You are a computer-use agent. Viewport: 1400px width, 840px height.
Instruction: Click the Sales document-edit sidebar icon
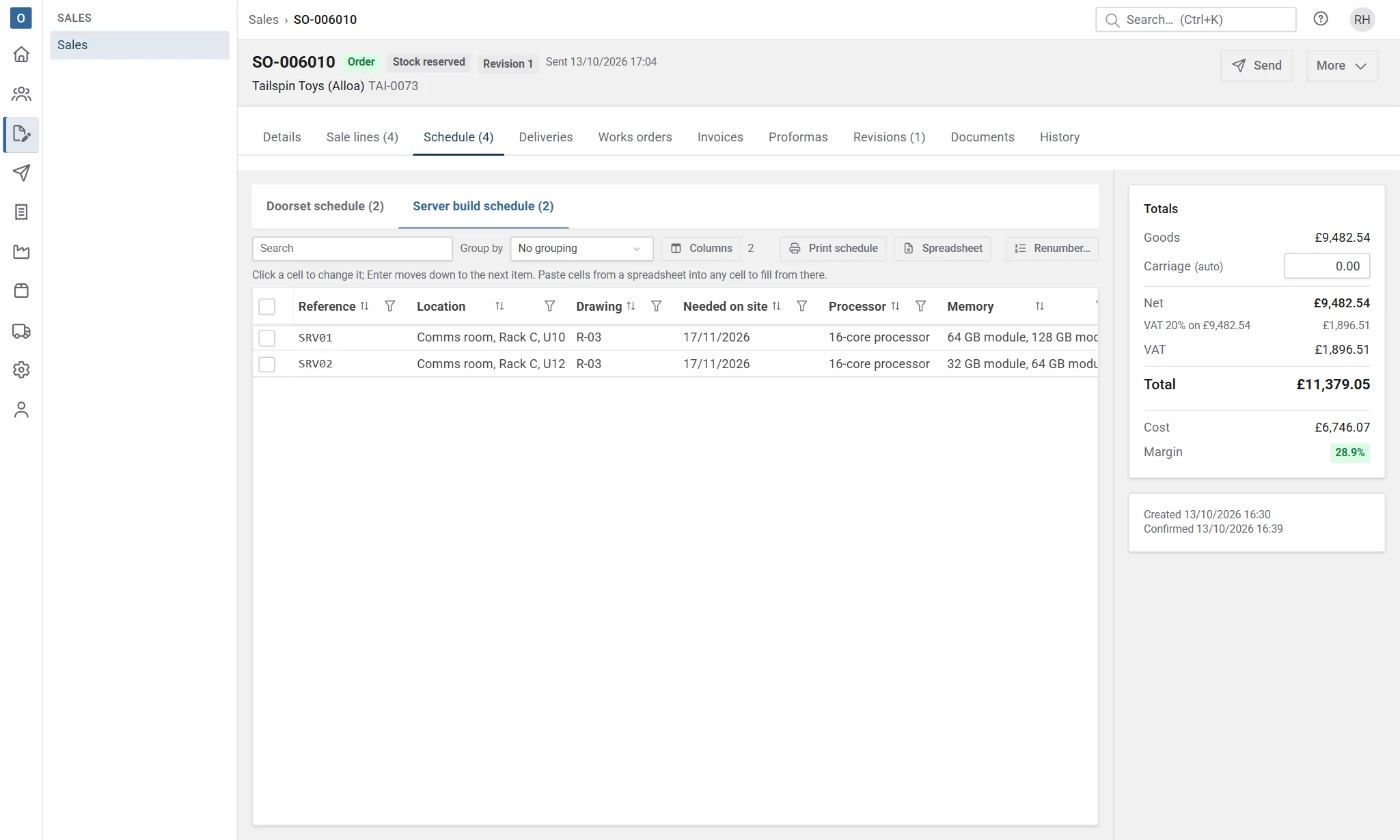point(21,134)
